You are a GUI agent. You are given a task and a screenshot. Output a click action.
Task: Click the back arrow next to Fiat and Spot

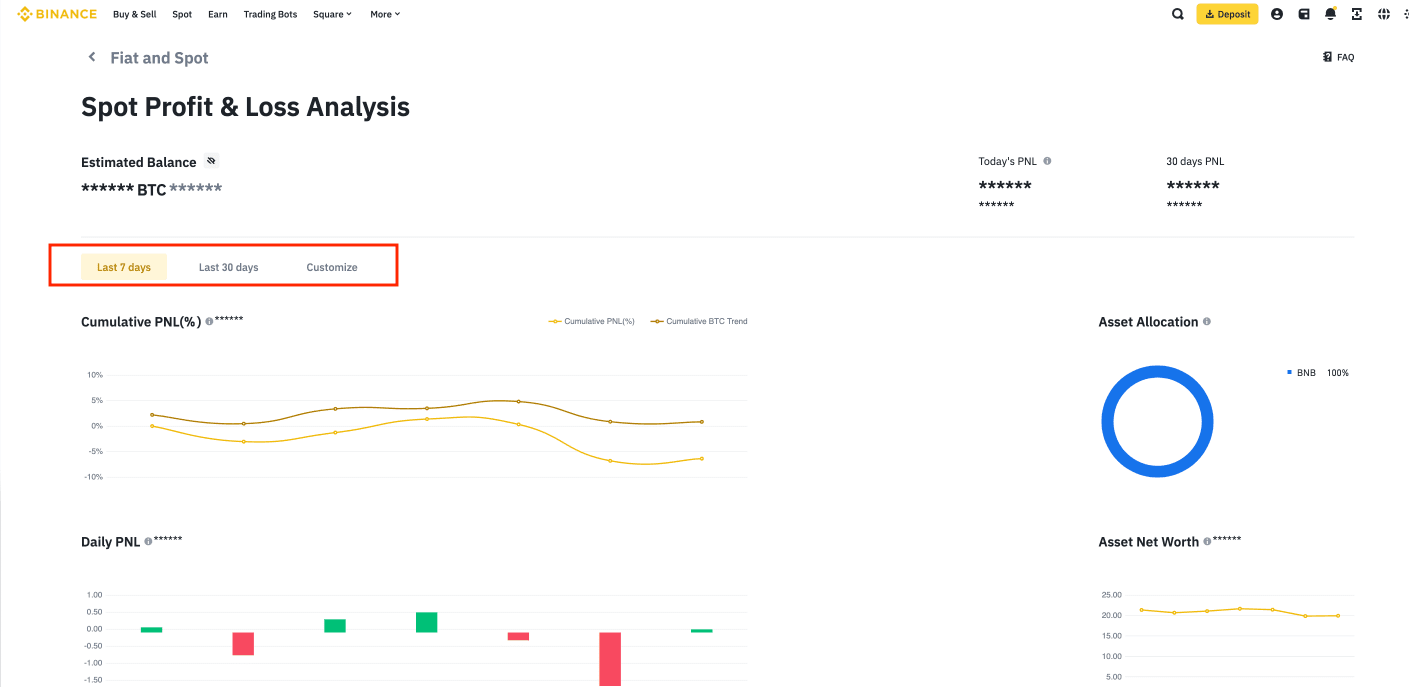[x=91, y=57]
